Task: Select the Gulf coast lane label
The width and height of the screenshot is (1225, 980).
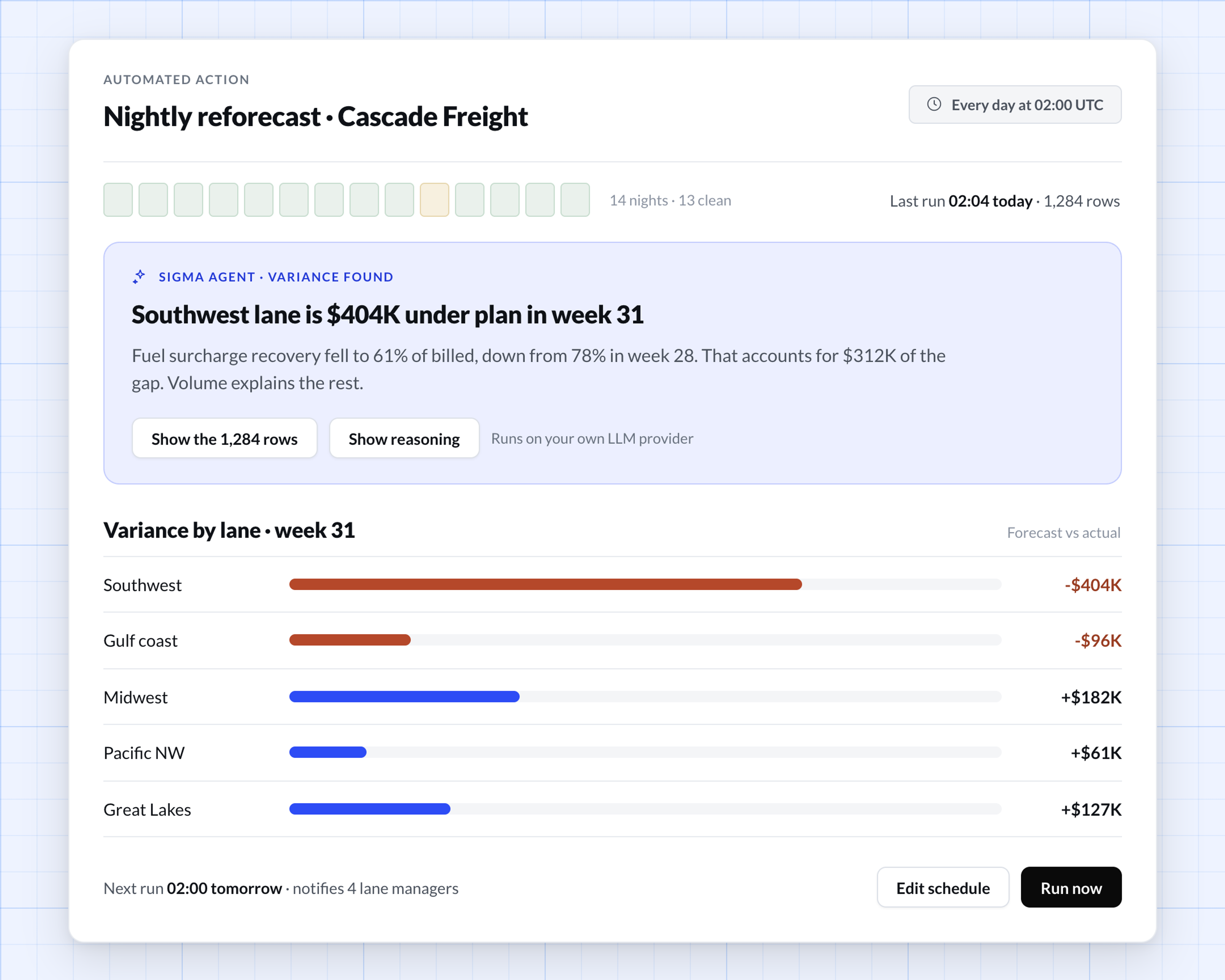Action: 140,641
